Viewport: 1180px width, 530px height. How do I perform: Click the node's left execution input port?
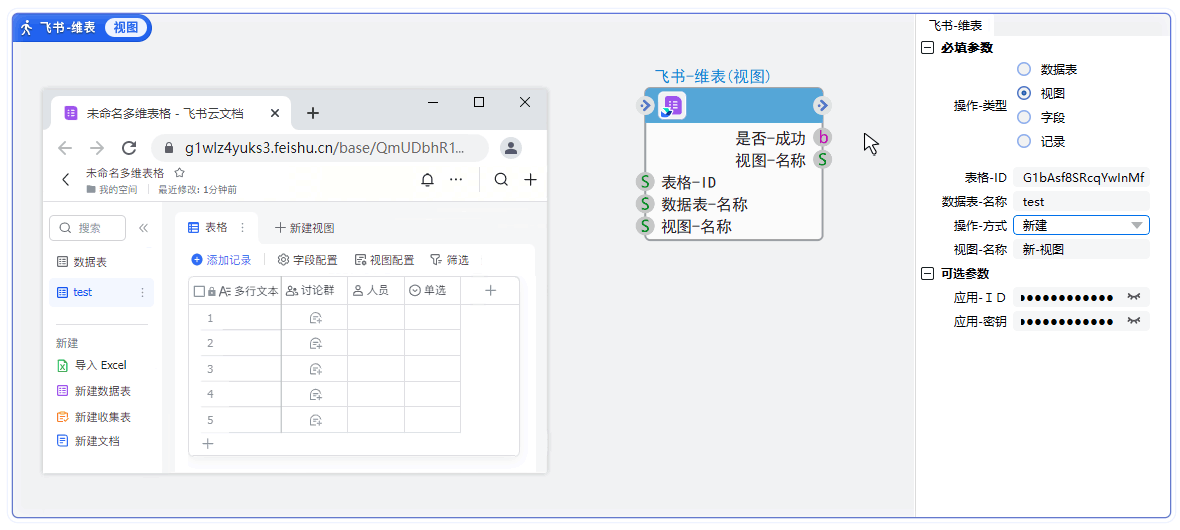click(x=645, y=105)
